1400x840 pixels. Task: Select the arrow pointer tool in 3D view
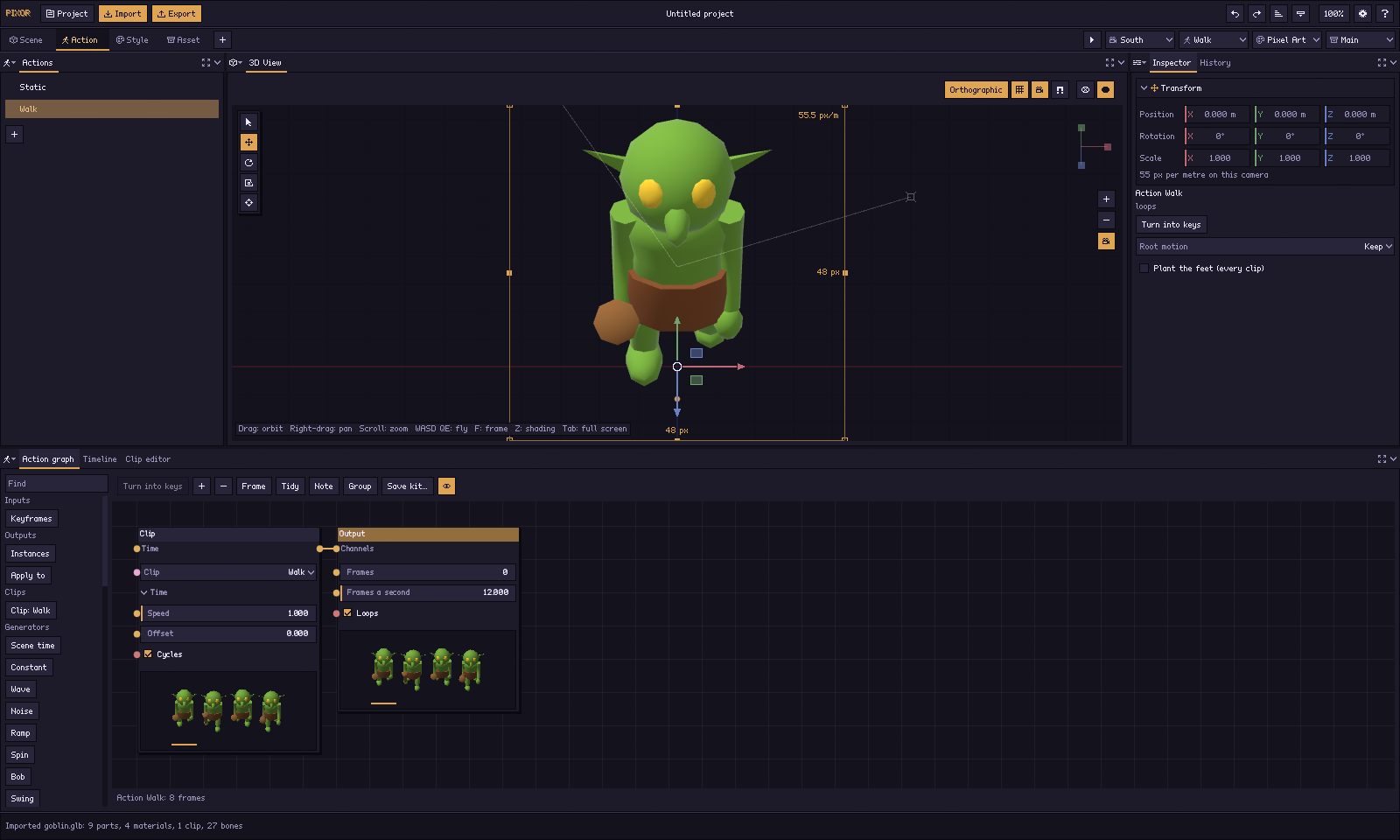[x=248, y=122]
